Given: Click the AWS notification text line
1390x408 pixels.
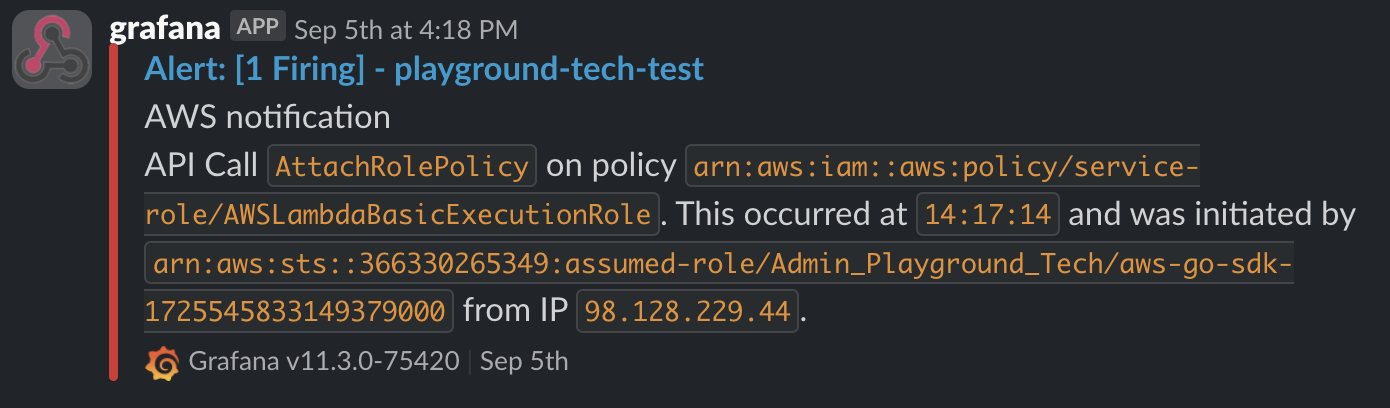Looking at the screenshot, I should 267,117.
